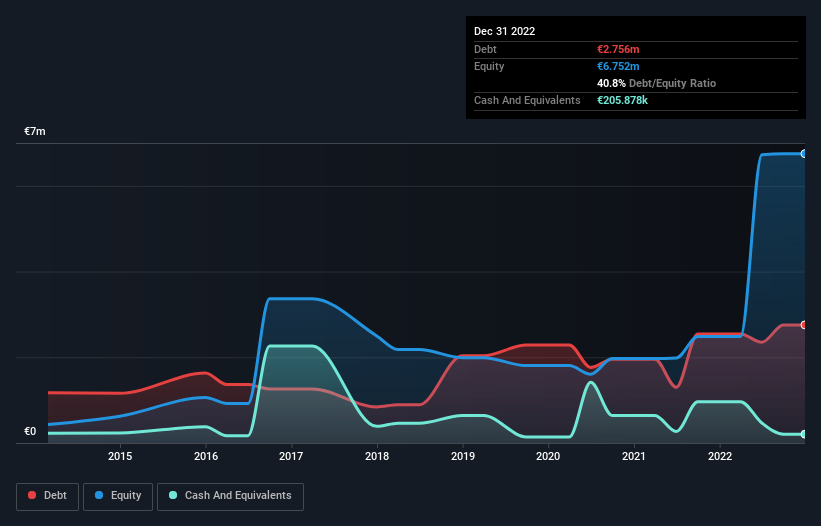This screenshot has width=821, height=526.
Task: Click the tooltip Cash And Equivalents label
Action: click(x=527, y=100)
